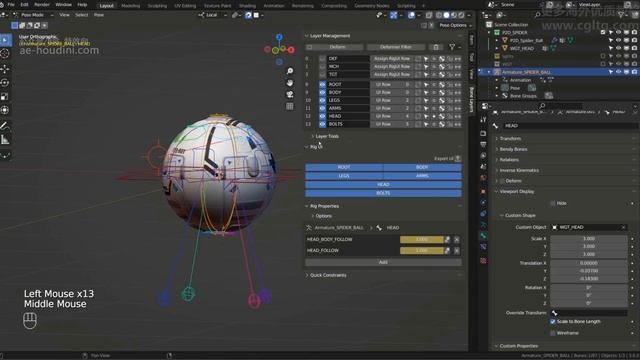Expand the Bendy Bones panel
640x360 pixels.
[x=513, y=149]
